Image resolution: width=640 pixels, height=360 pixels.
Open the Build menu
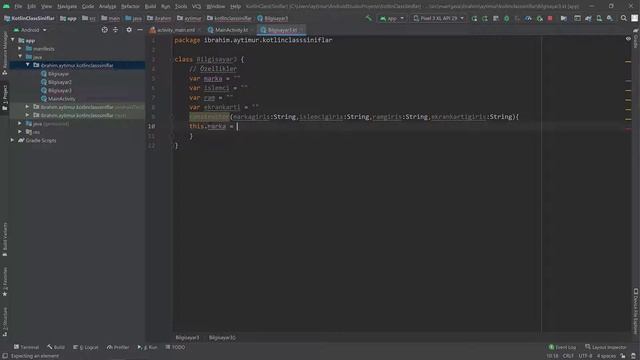pyautogui.click(x=150, y=6)
